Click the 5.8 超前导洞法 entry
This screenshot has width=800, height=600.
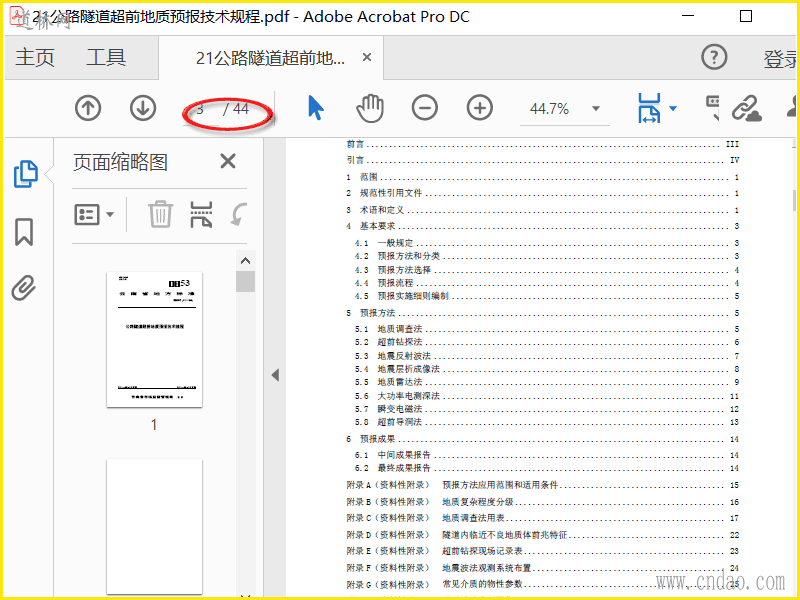[547, 422]
